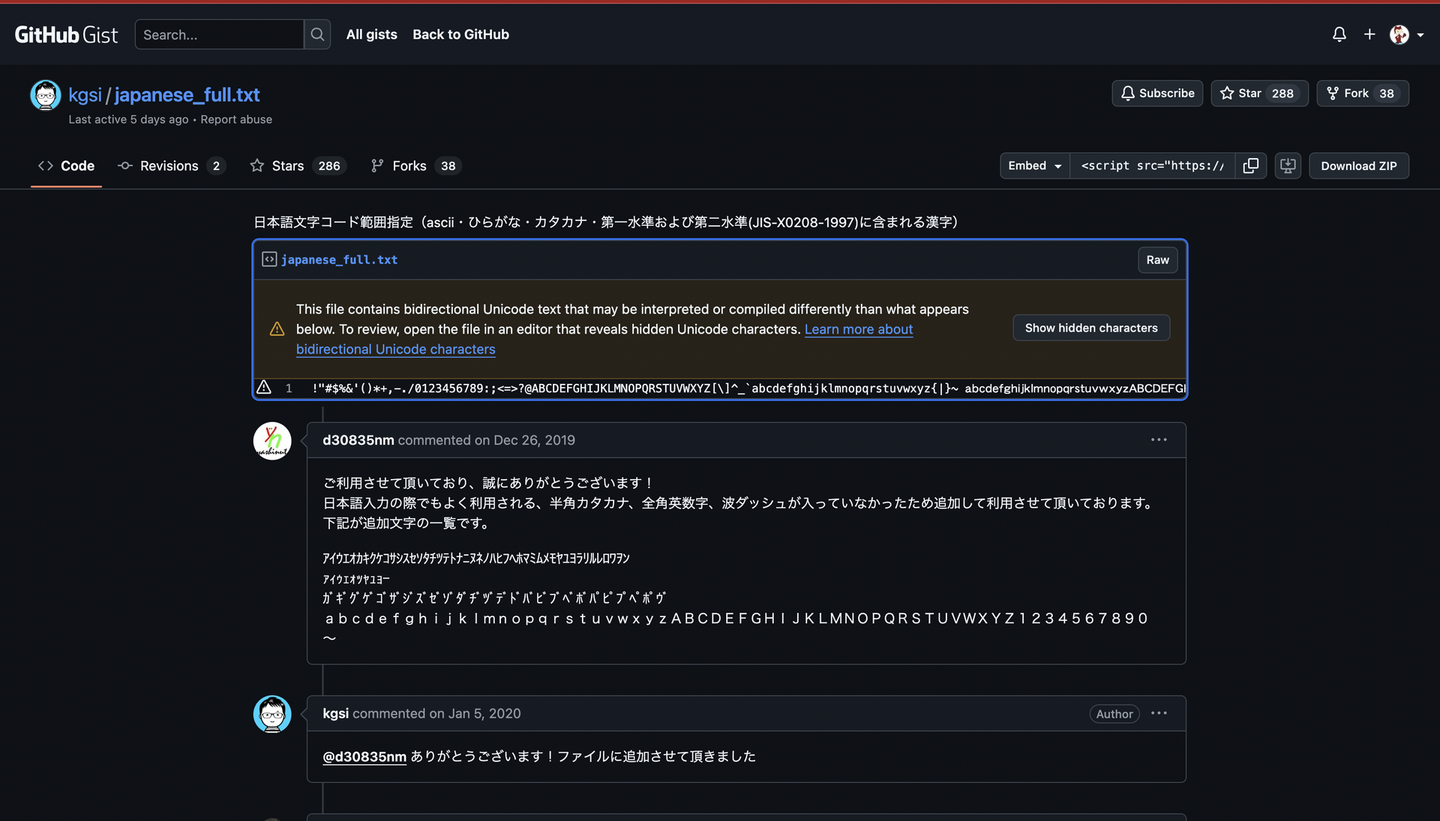Focus the gist search input field
Screen dimensions: 1440x821
pyautogui.click(x=219, y=34)
